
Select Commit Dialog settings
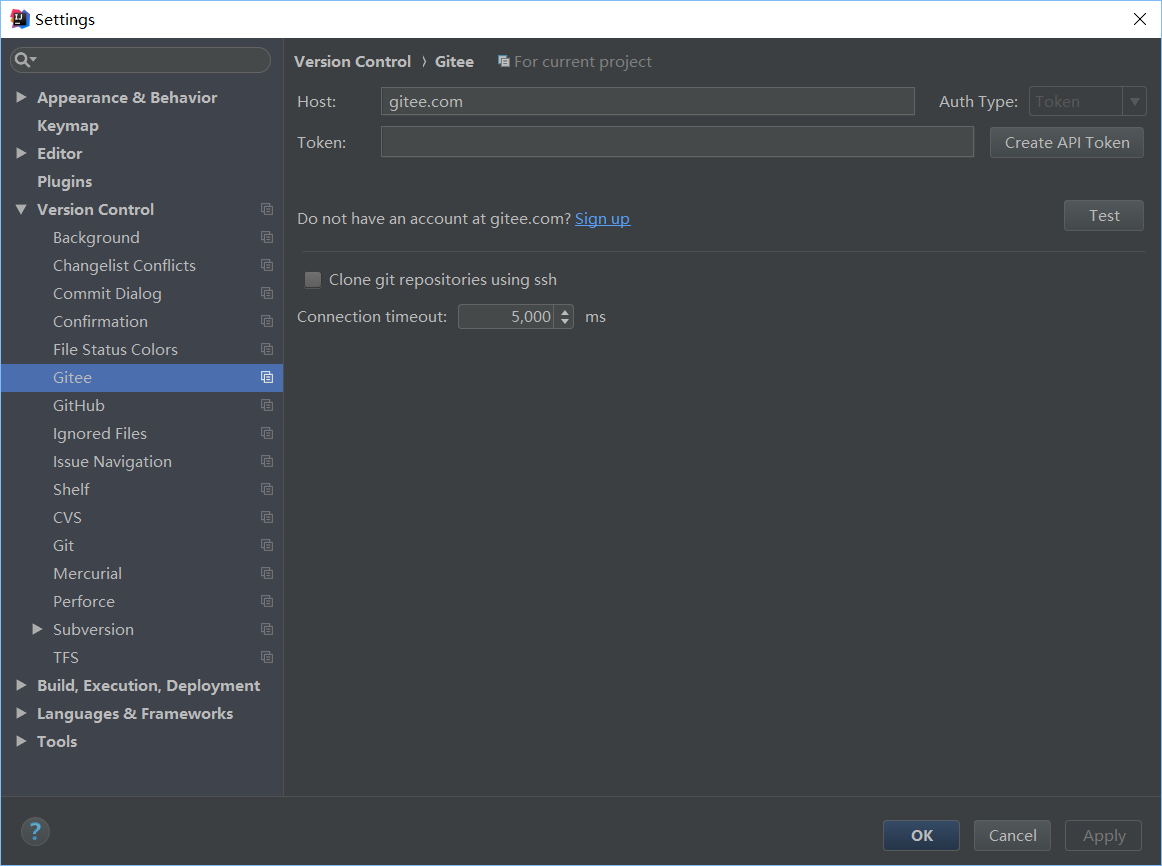(x=107, y=293)
